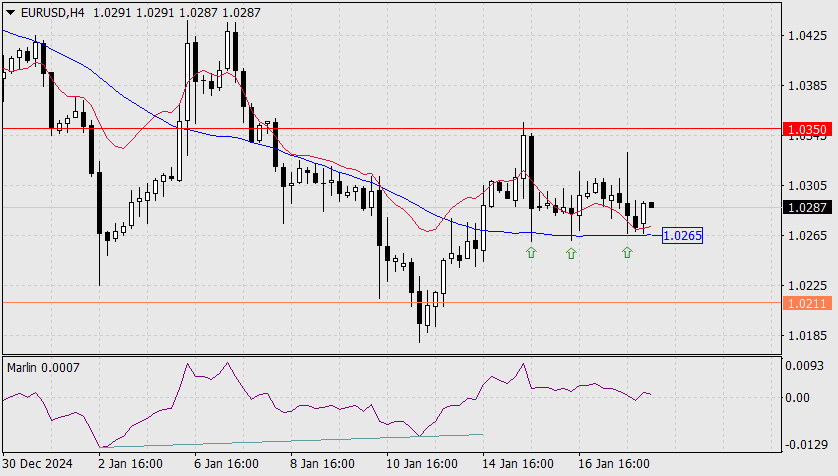This screenshot has height=476, width=838.
Task: Select the black 1.0287 current price label
Action: pos(807,207)
